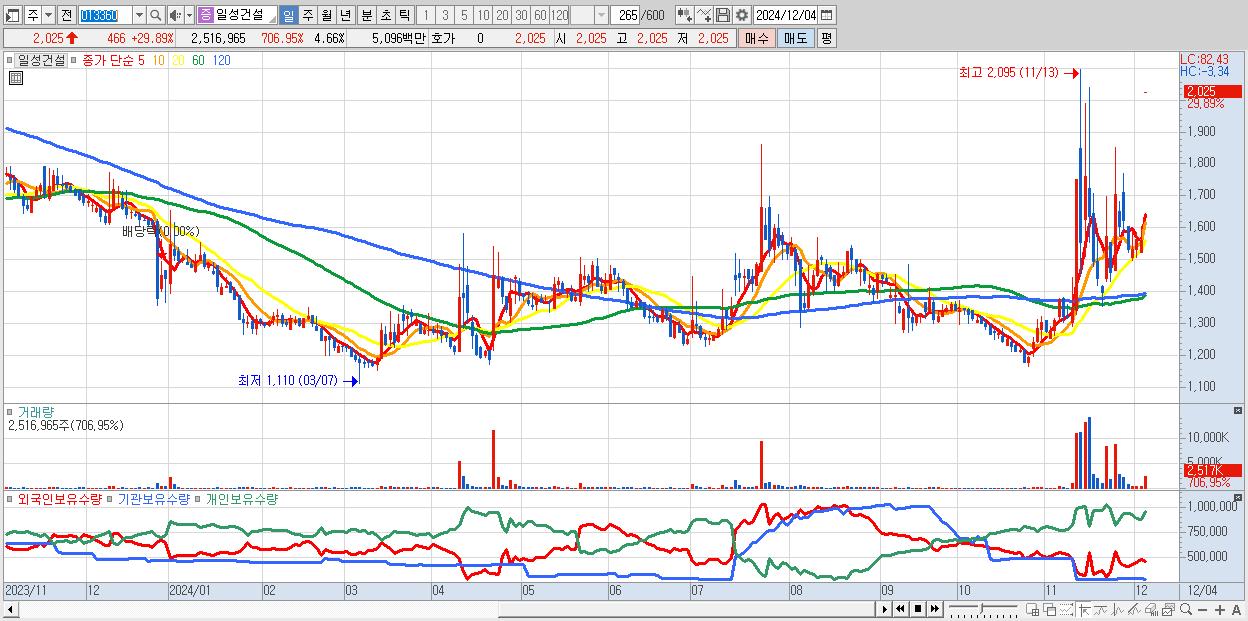Open the chart settings gear icon
This screenshot has height=621, width=1248.
tap(741, 15)
